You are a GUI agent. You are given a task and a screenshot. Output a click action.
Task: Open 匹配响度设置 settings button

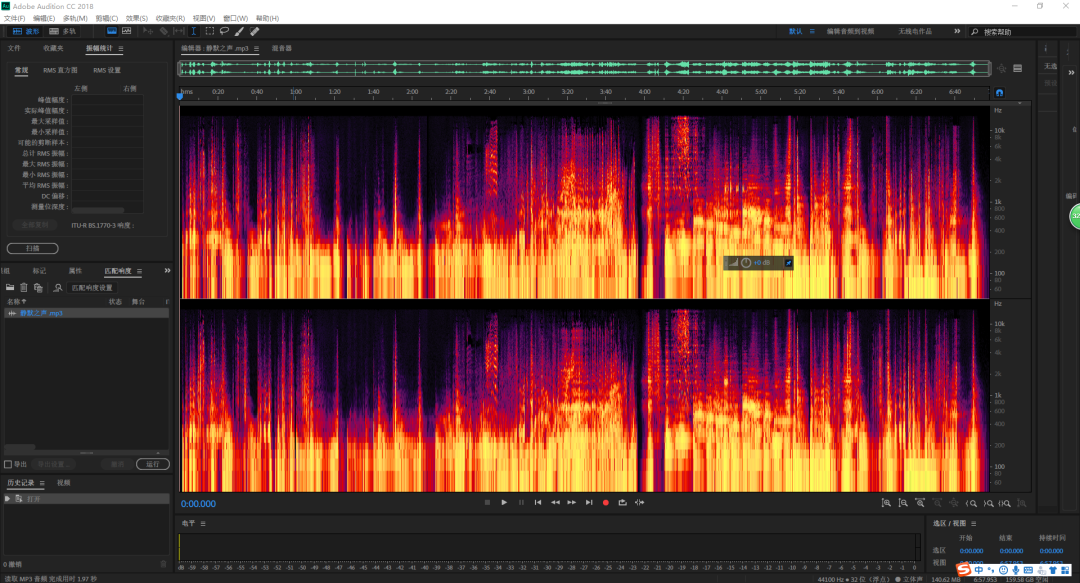pyautogui.click(x=92, y=287)
